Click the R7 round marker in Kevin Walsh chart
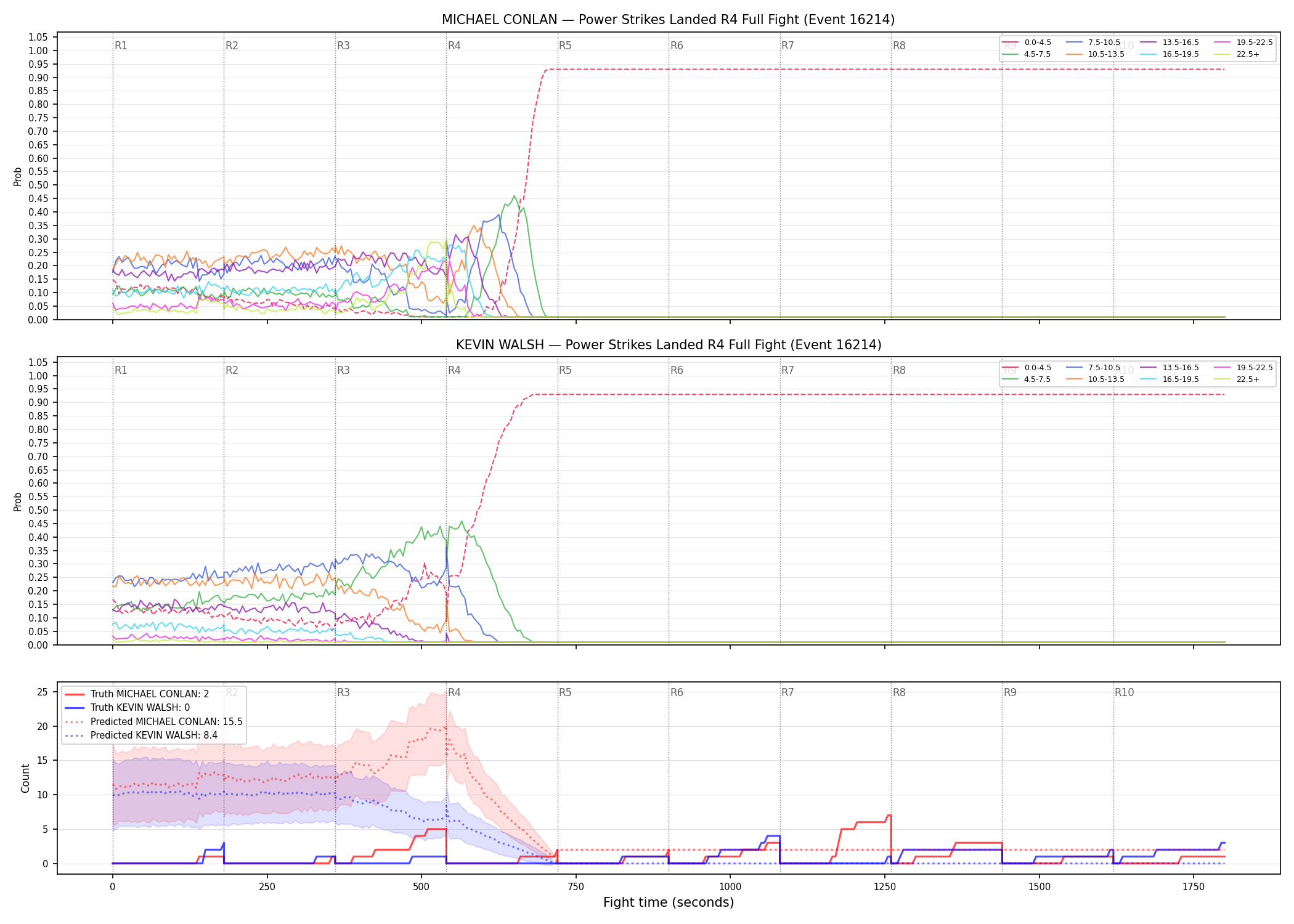1294x924 pixels. (787, 370)
